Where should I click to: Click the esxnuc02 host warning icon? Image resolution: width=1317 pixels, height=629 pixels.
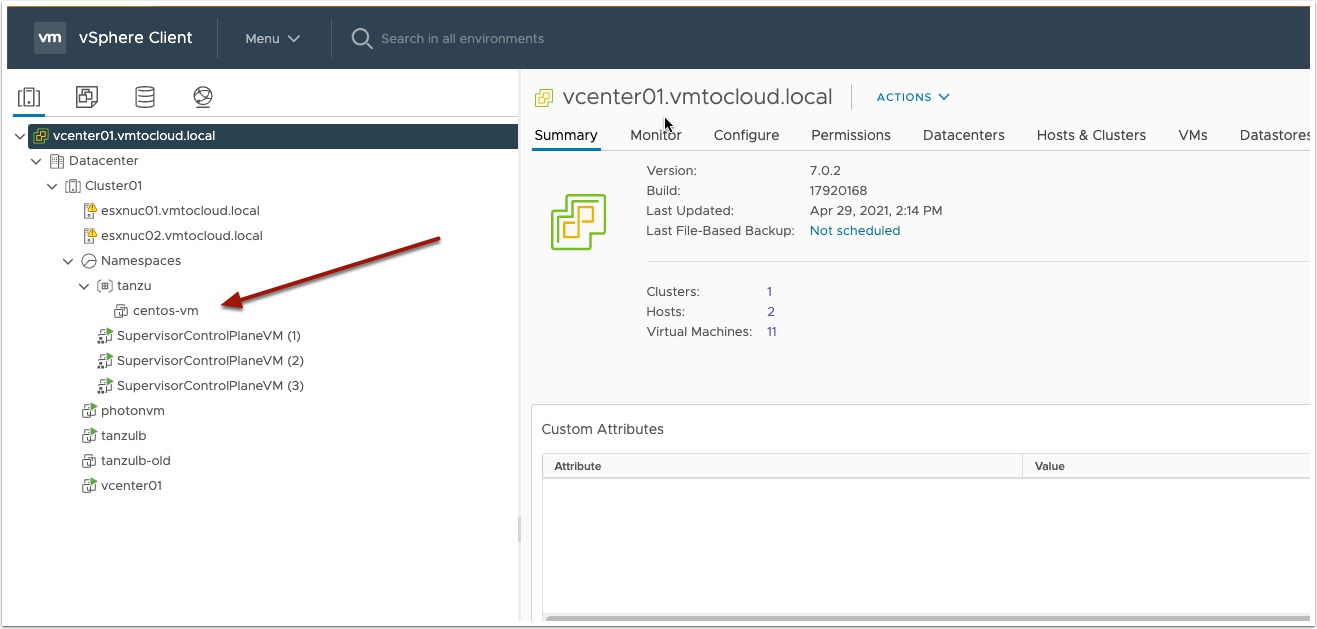[x=89, y=236]
